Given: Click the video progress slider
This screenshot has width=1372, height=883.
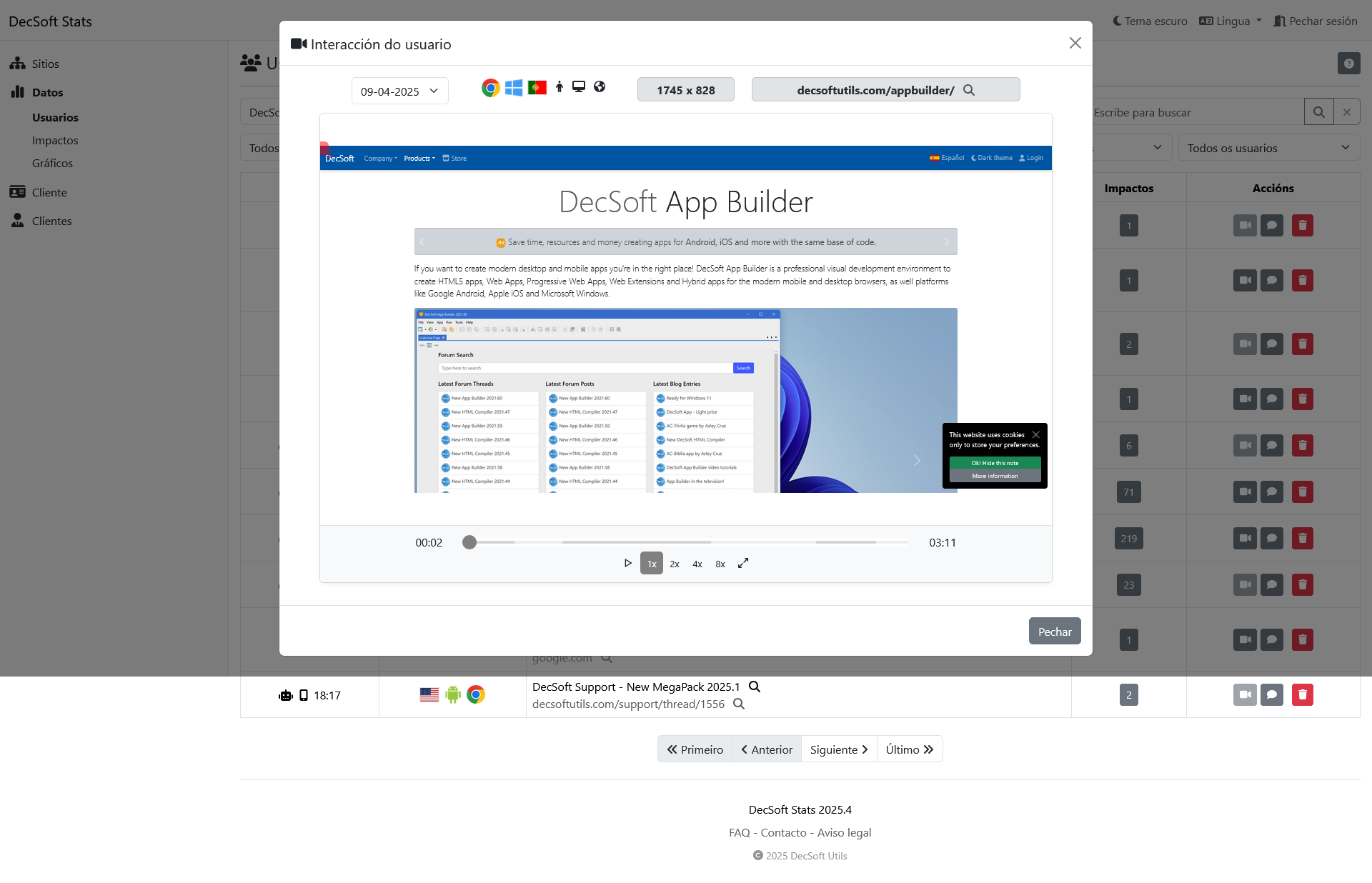Looking at the screenshot, I should (469, 542).
